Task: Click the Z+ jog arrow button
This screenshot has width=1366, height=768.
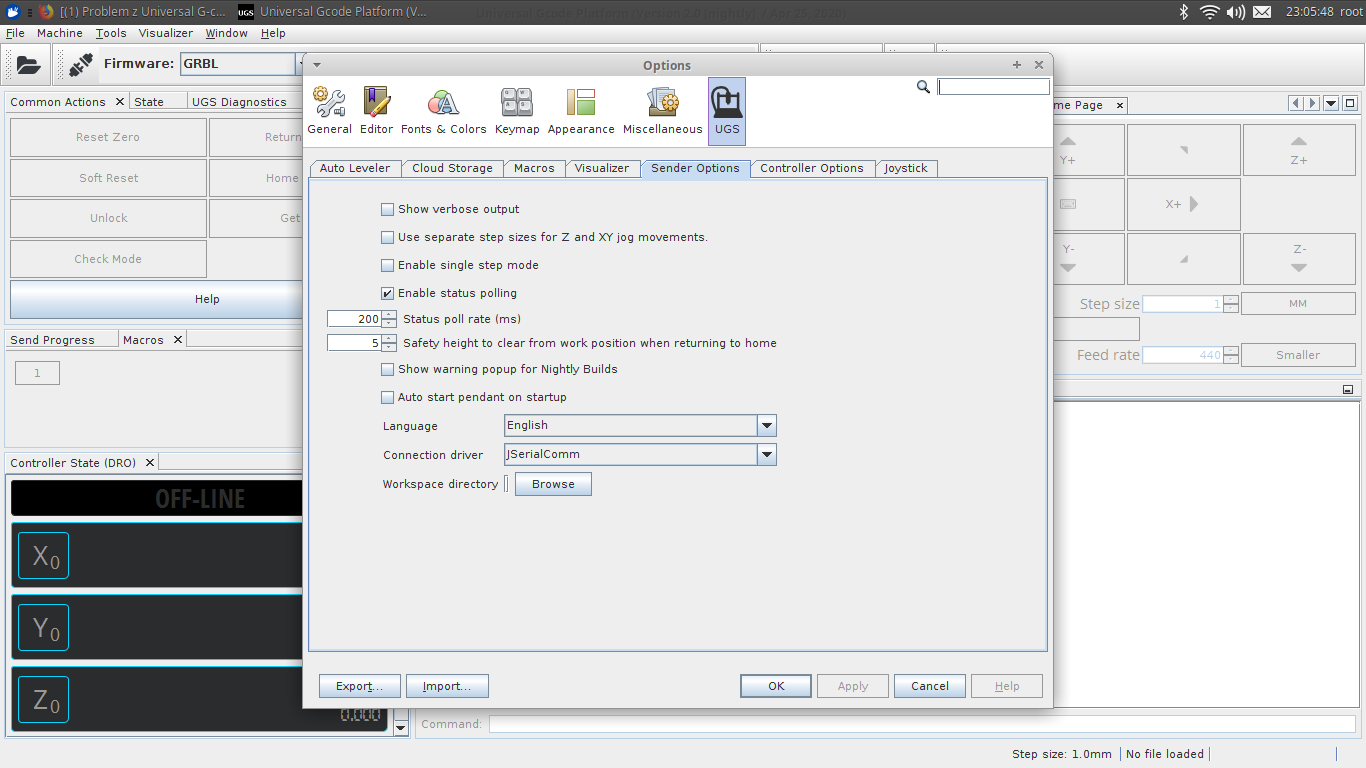Action: (1298, 150)
